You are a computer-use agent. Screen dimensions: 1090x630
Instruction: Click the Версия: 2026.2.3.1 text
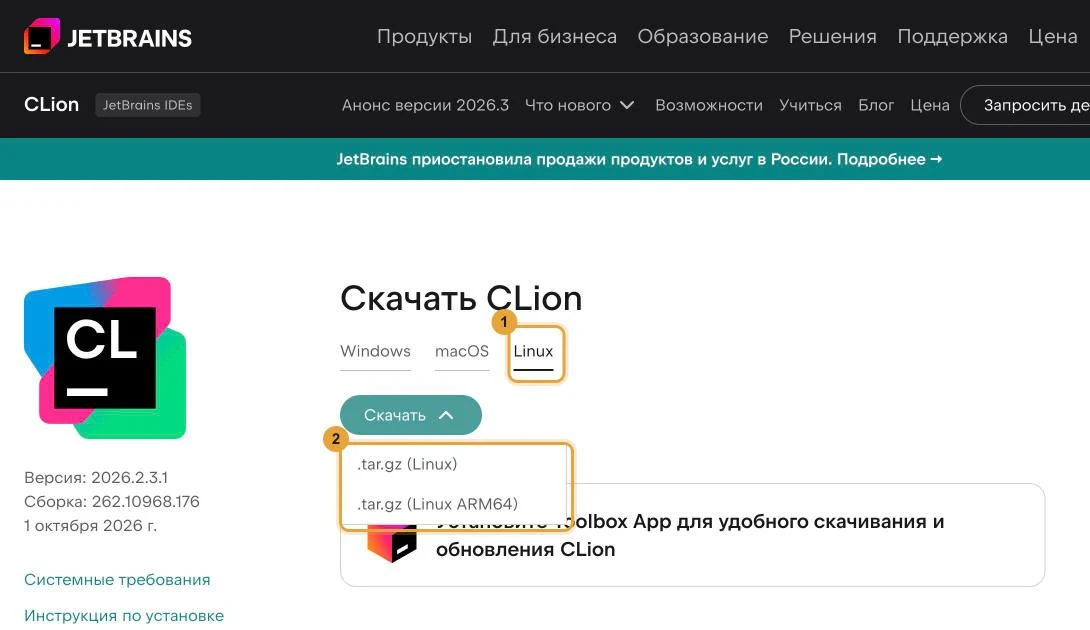[96, 478]
